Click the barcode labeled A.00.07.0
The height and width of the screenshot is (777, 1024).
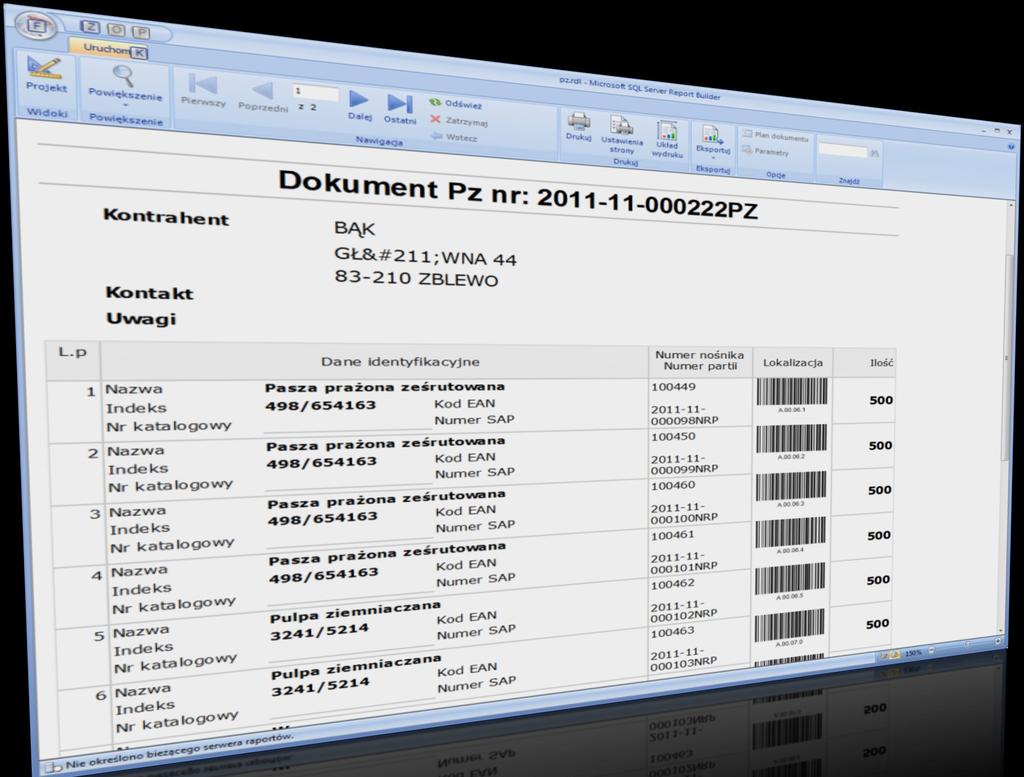(x=789, y=624)
